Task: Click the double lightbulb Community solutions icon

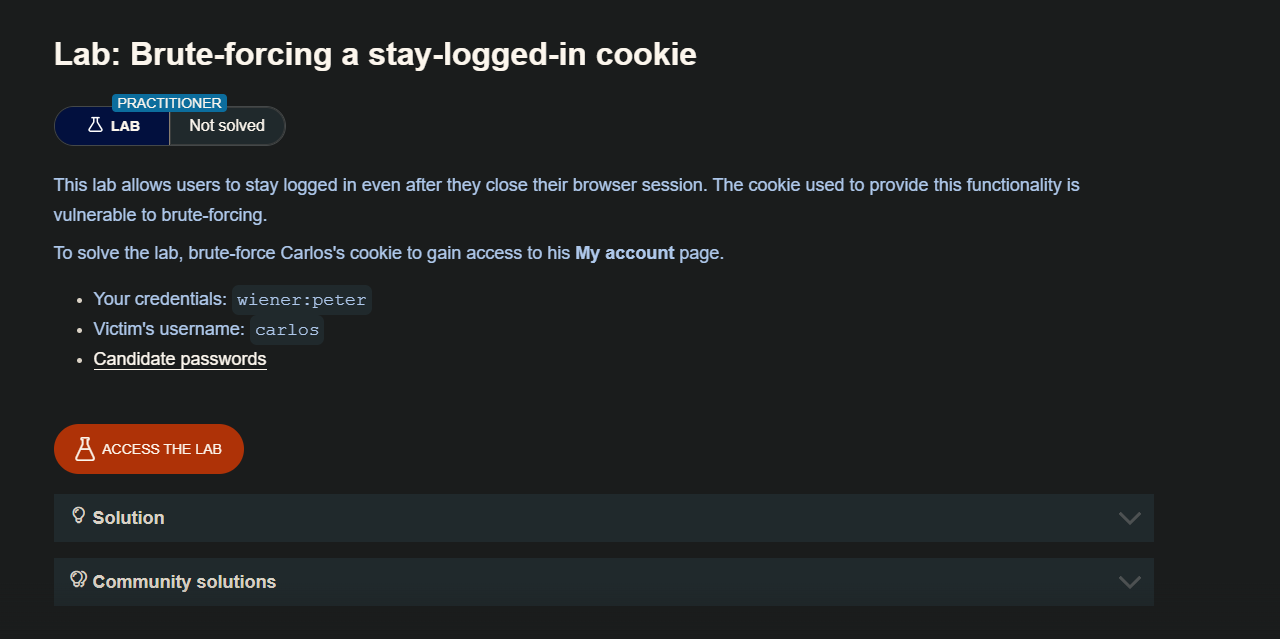Action: point(79,580)
